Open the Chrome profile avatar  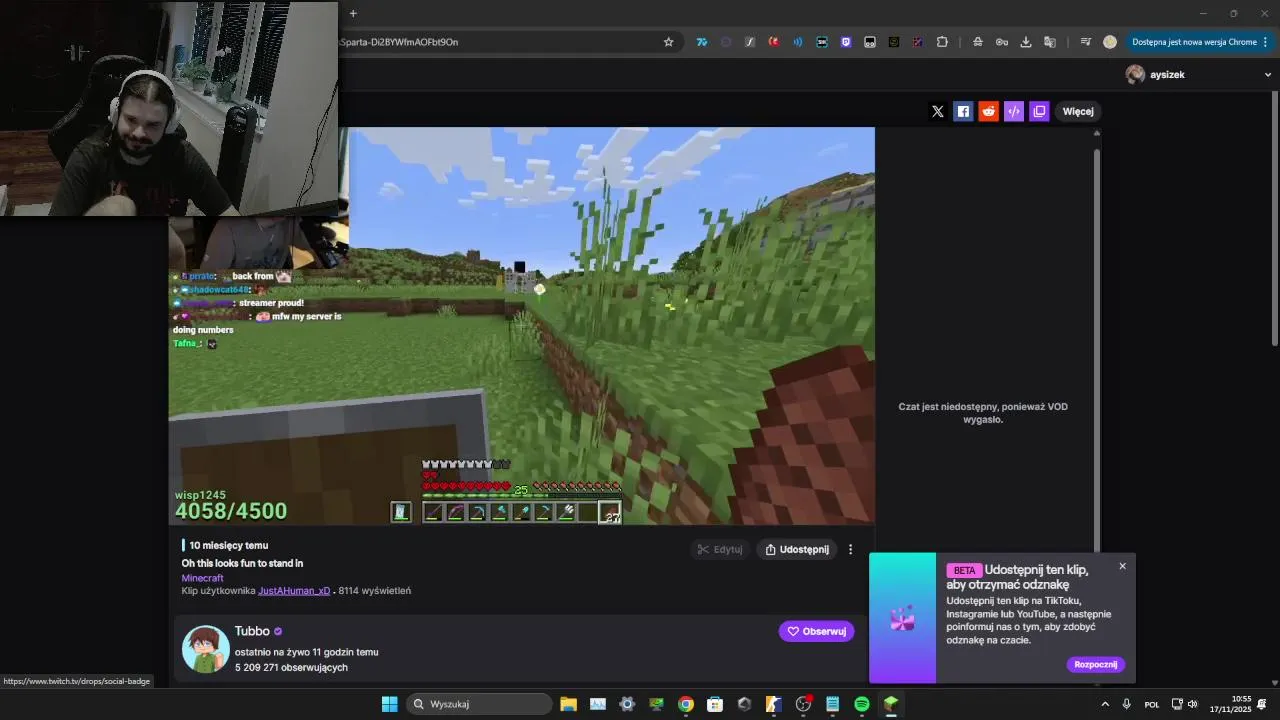pyautogui.click(x=1110, y=42)
